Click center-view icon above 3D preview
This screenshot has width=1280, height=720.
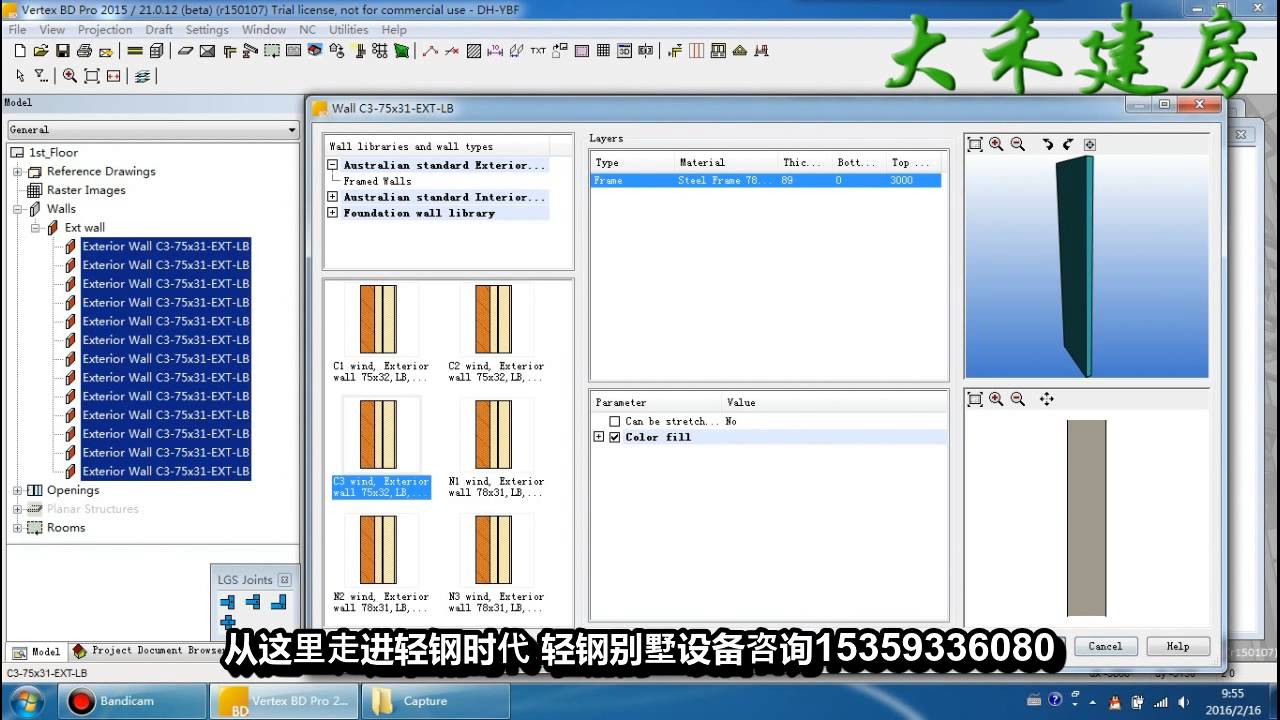coord(1090,144)
